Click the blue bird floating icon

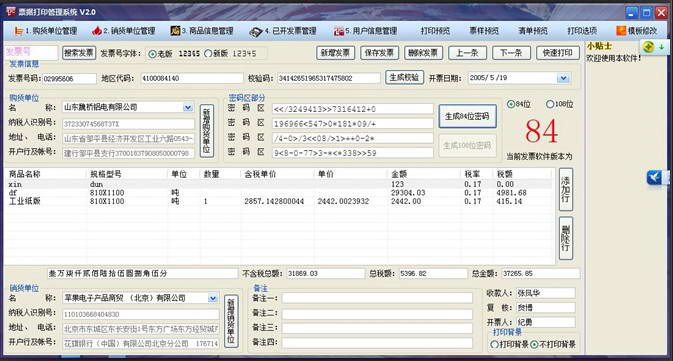(655, 177)
